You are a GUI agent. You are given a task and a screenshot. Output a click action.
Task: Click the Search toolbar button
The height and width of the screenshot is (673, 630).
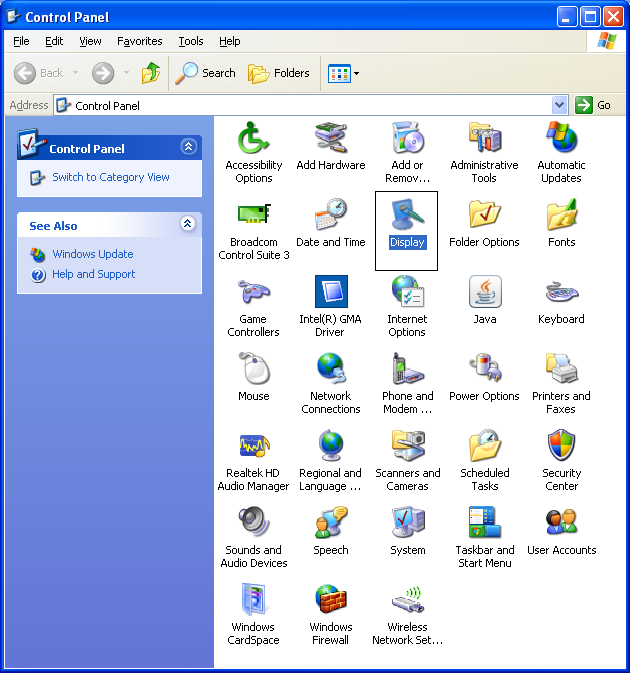click(206, 73)
